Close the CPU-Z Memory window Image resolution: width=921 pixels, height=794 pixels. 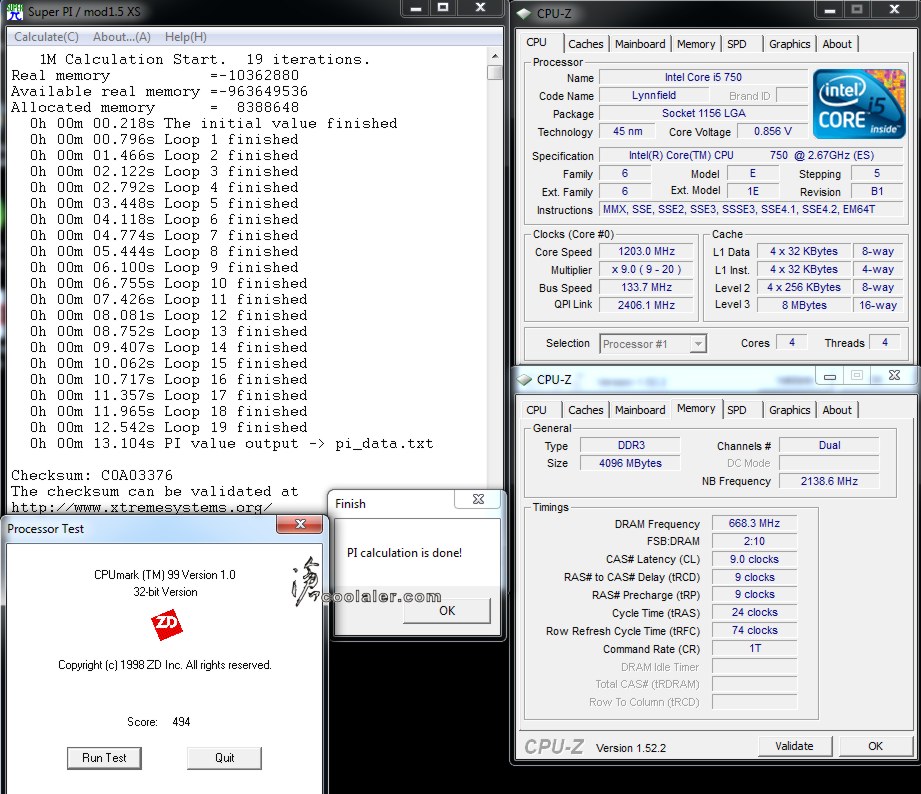pos(894,375)
